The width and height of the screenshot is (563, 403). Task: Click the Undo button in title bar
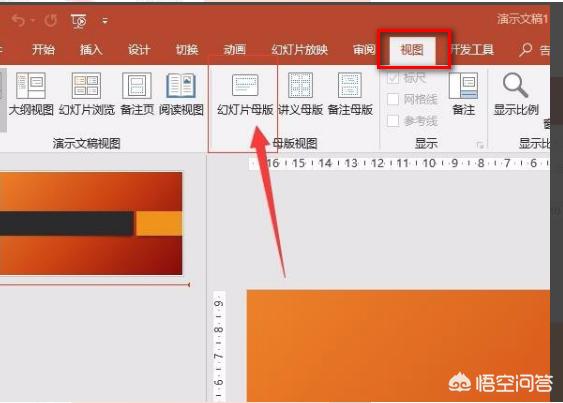point(18,20)
